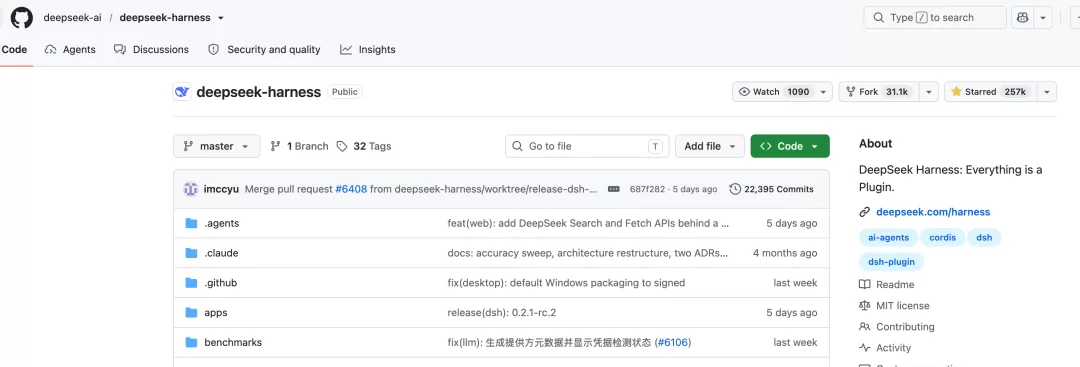Open the deepseek-harness repository avatar icon
Screen dimensions: 1080x367
tap(182, 92)
